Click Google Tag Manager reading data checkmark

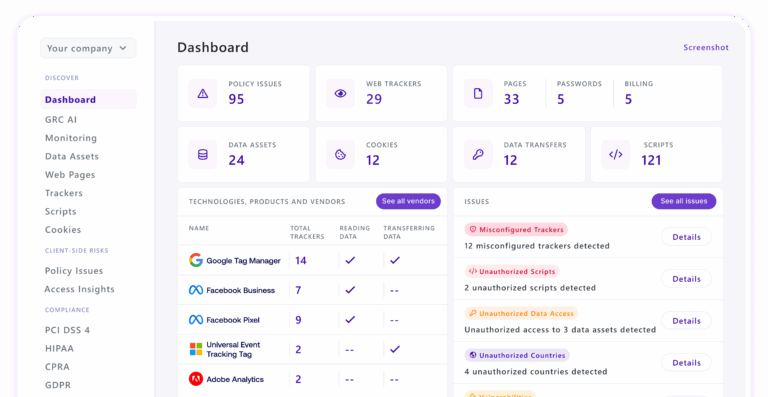click(x=350, y=260)
